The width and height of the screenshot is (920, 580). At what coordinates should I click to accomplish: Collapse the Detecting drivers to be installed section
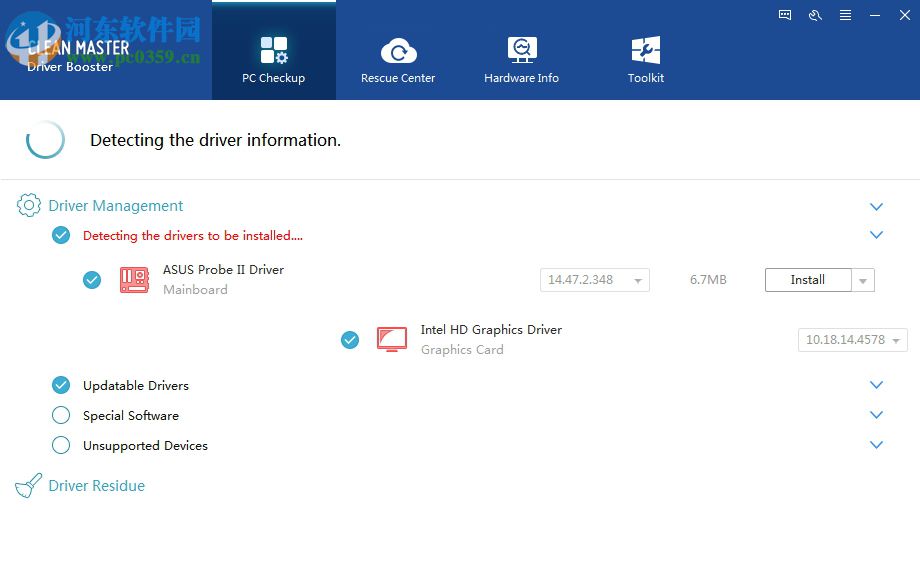click(877, 235)
